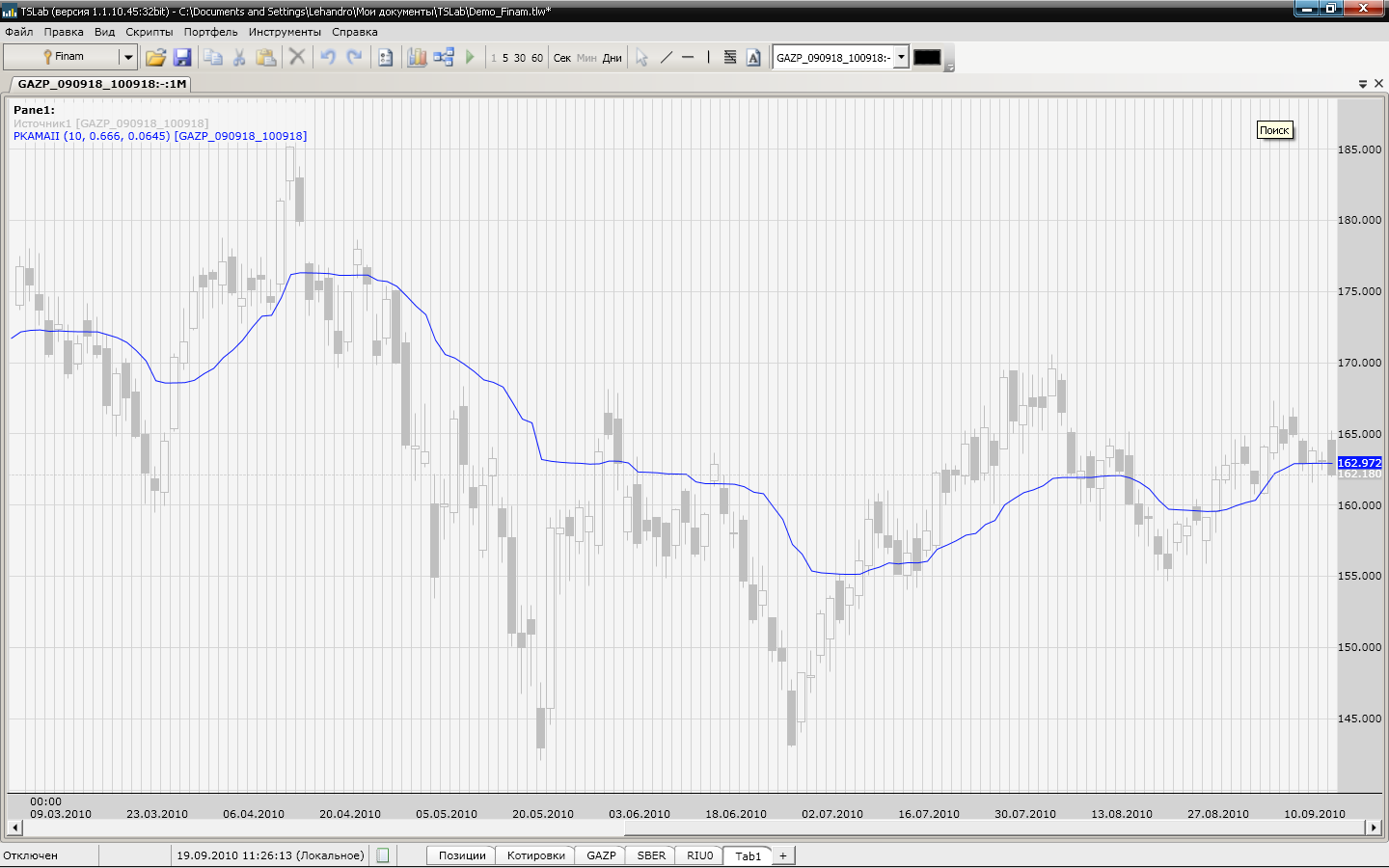The height and width of the screenshot is (868, 1389).
Task: Click the 19.09.2010 11:26:13 status time
Action: coord(270,855)
